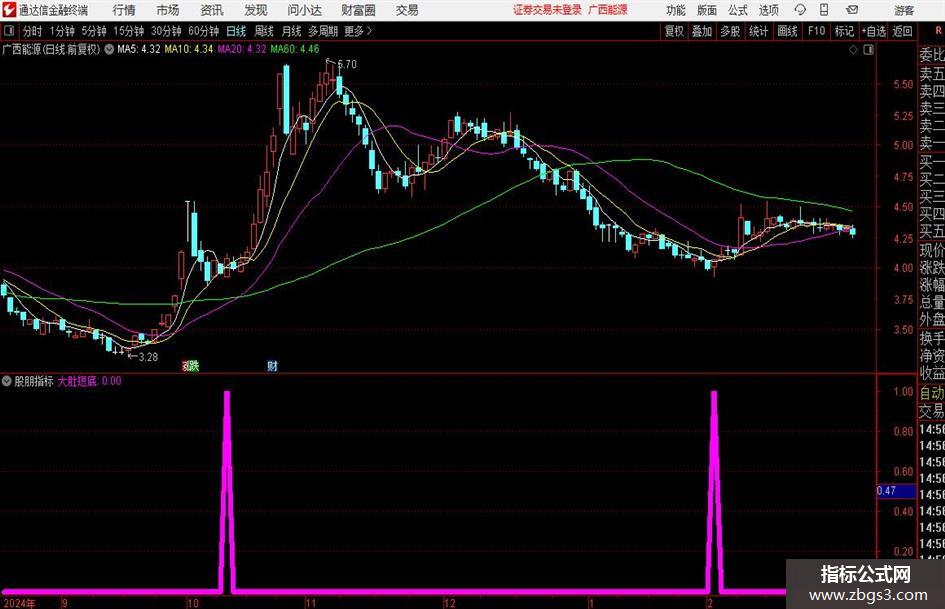This screenshot has height=609, width=945.
Task: Switch to 1分钟 period tab
Action: click(62, 31)
